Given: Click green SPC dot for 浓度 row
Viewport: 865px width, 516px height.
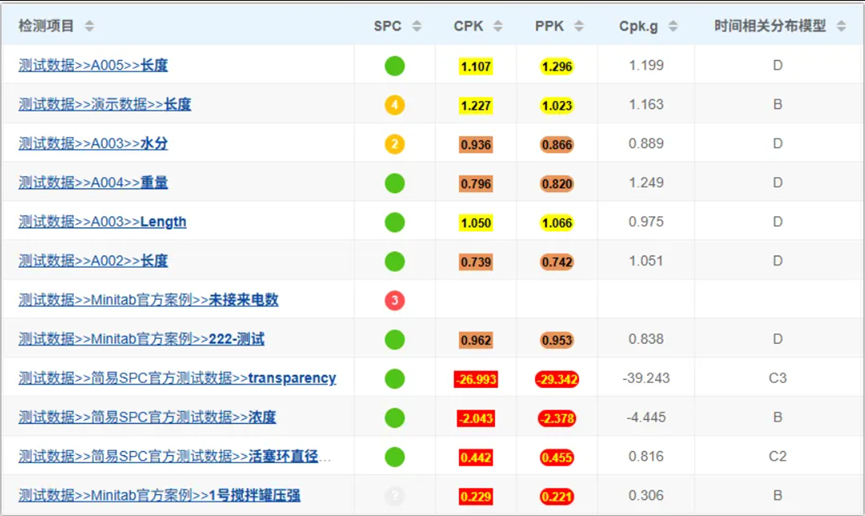Looking at the screenshot, I should [x=394, y=418].
